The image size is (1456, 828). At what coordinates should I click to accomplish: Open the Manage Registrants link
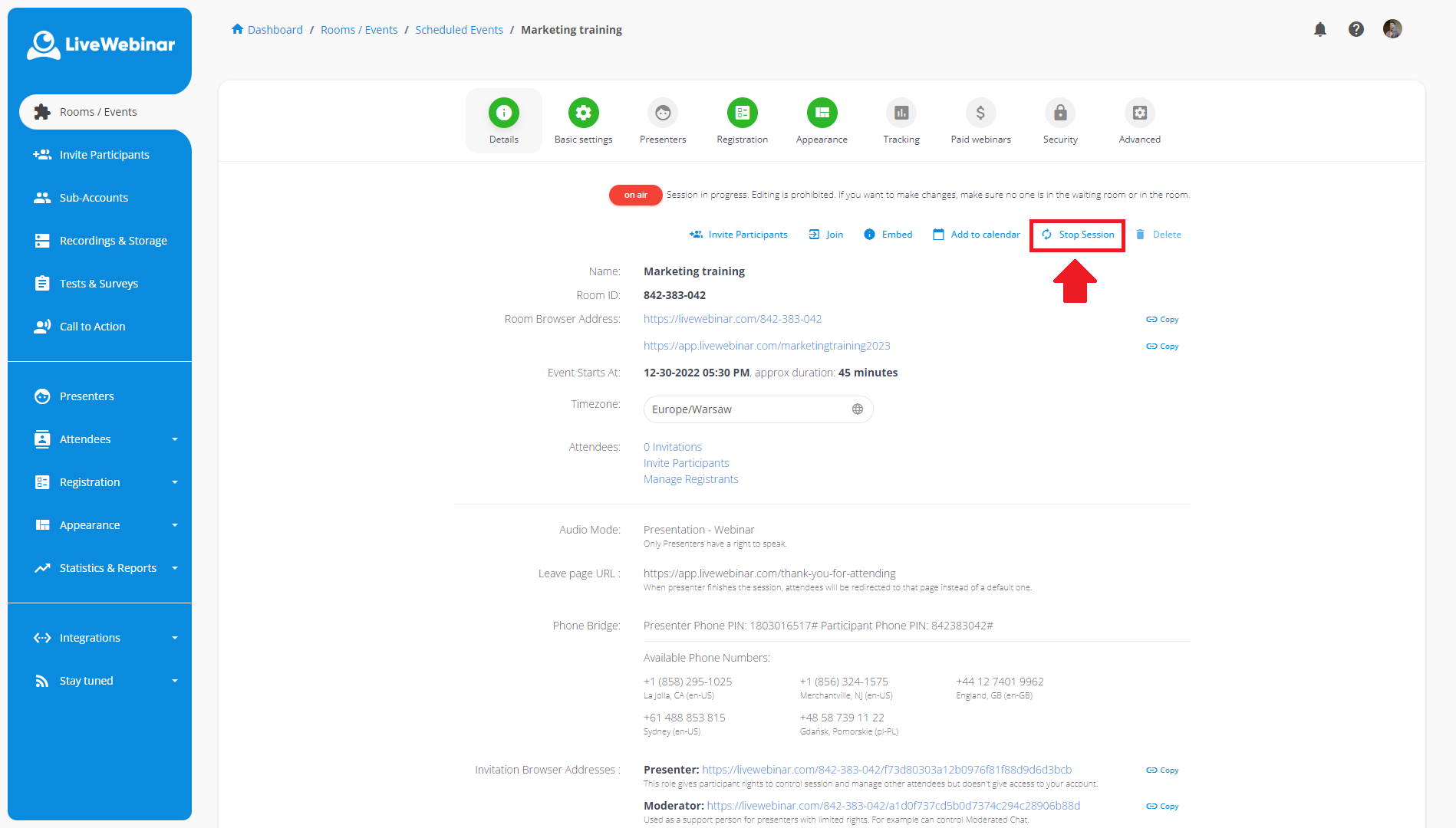pos(690,479)
